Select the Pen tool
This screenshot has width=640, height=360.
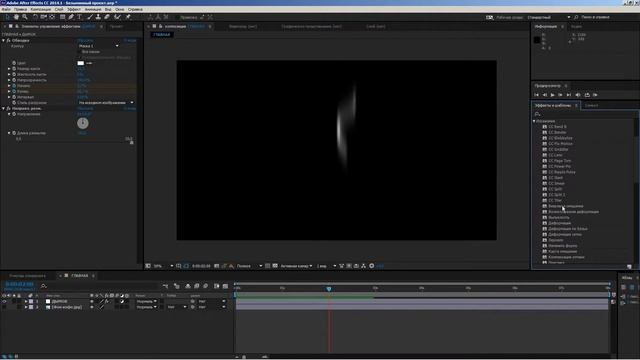pyautogui.click(x=71, y=17)
